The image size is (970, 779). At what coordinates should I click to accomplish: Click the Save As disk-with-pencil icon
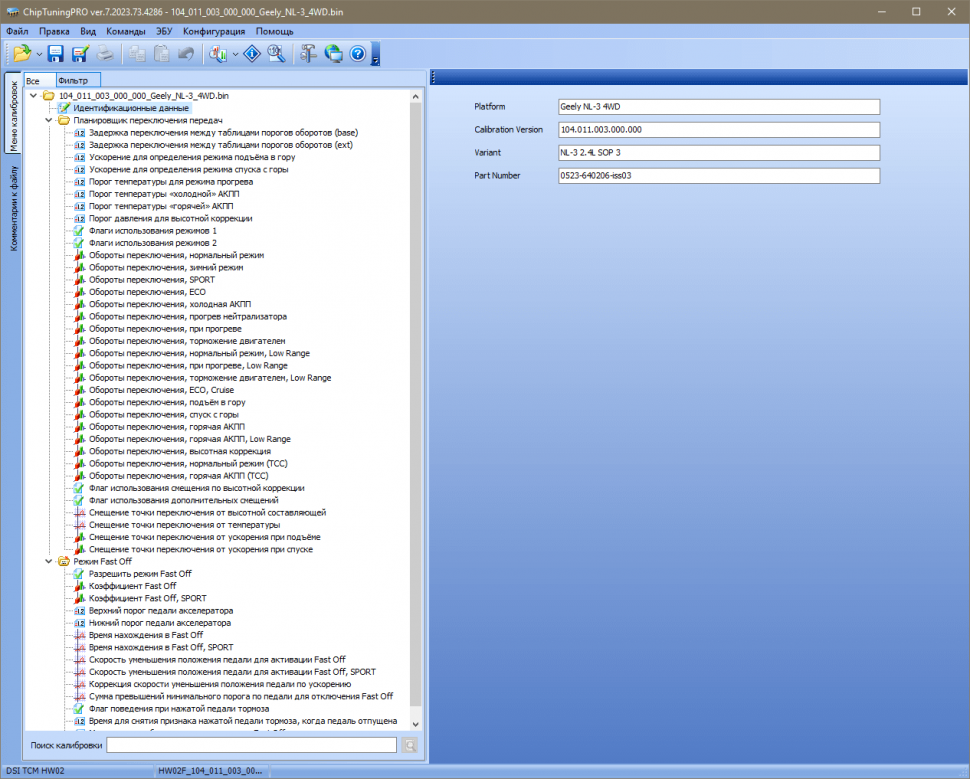[x=80, y=53]
